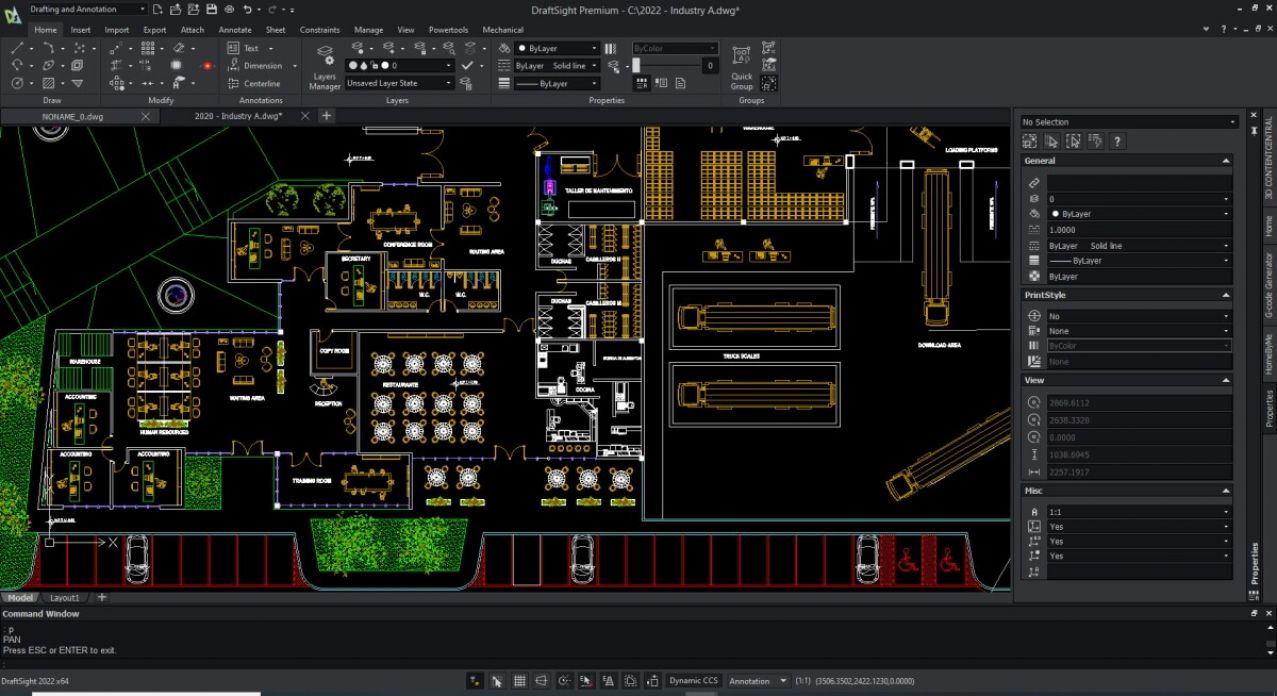Image resolution: width=1277 pixels, height=696 pixels.
Task: Open the current layer 0 dropdown in ribbon
Action: point(400,65)
